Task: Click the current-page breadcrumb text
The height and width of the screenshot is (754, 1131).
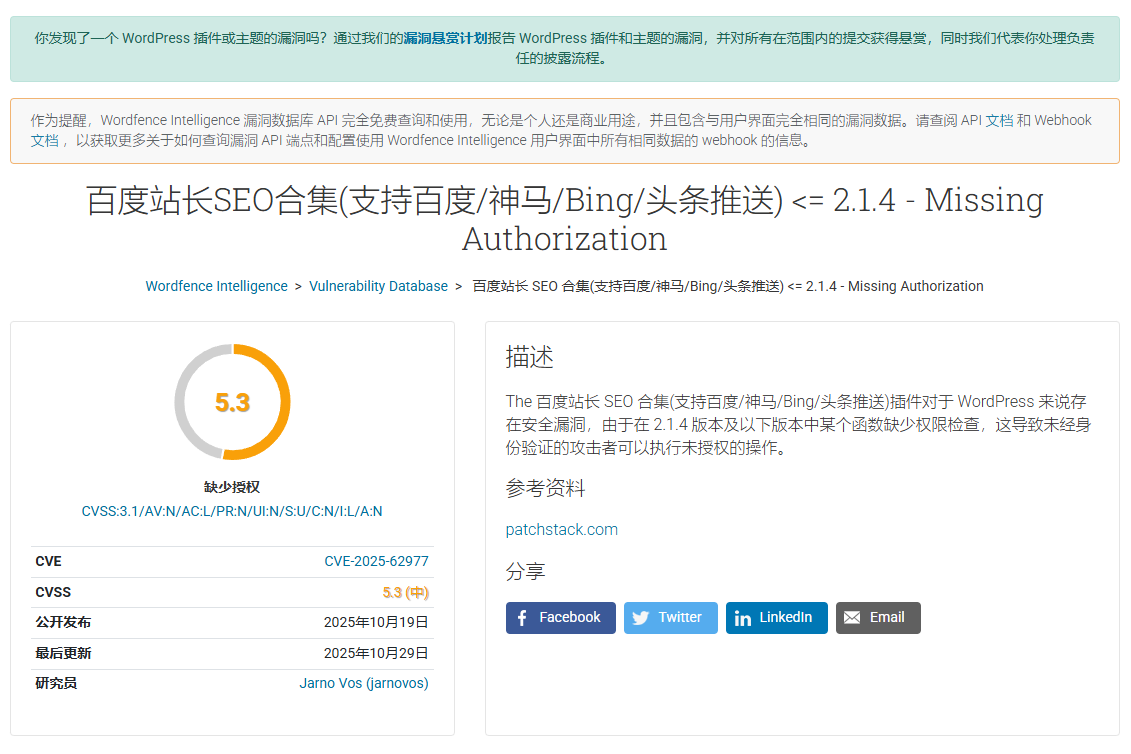Action: pyautogui.click(x=728, y=286)
